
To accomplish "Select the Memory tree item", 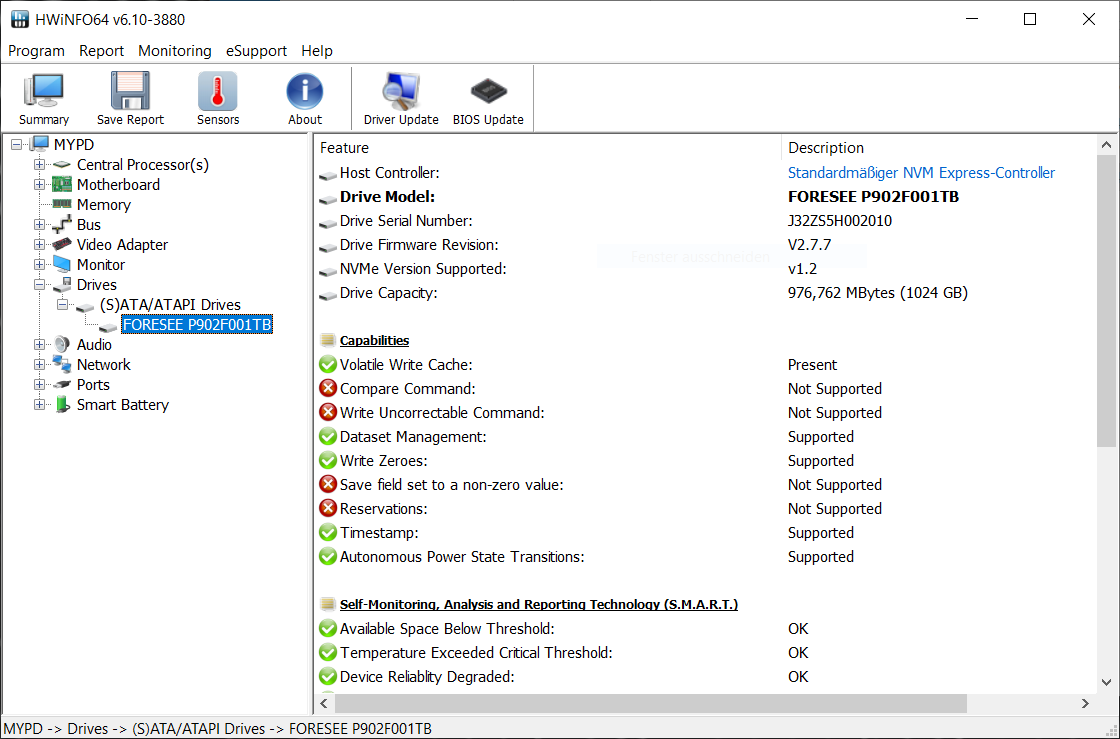I will (x=104, y=205).
